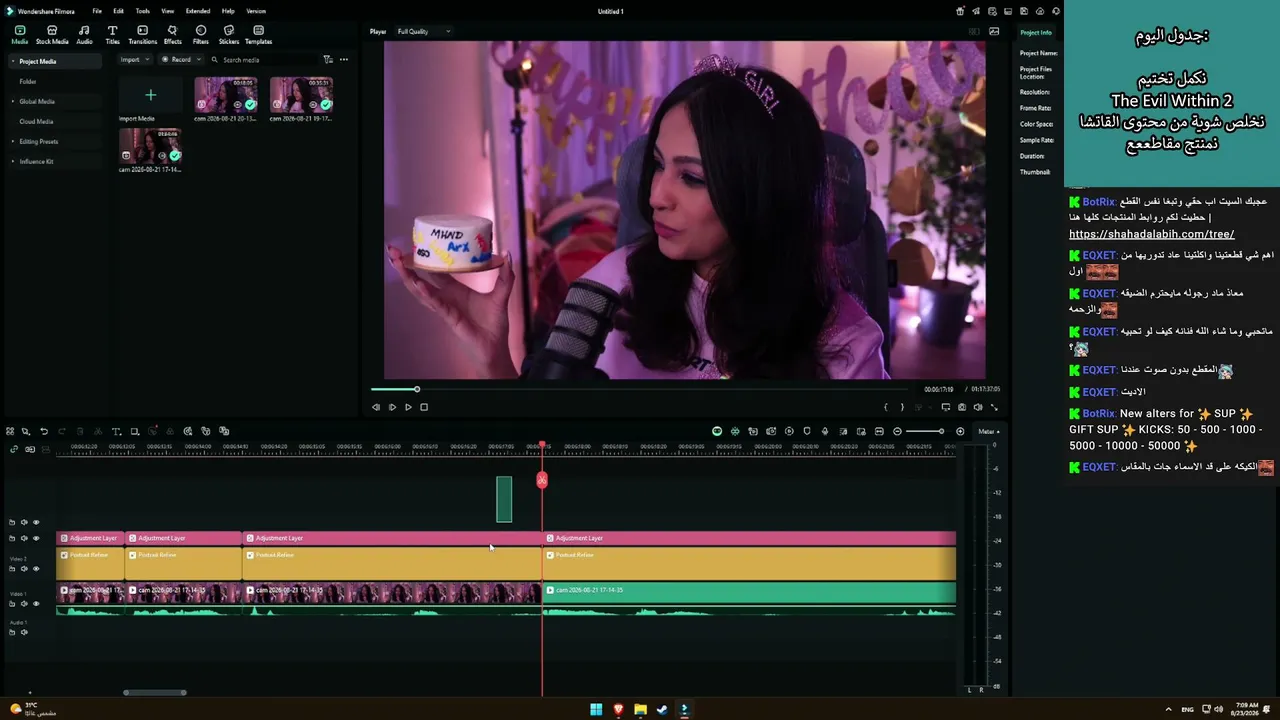Viewport: 1280px width, 720px height.
Task: Click the marker shield icon in timeline toolbar
Action: click(807, 431)
